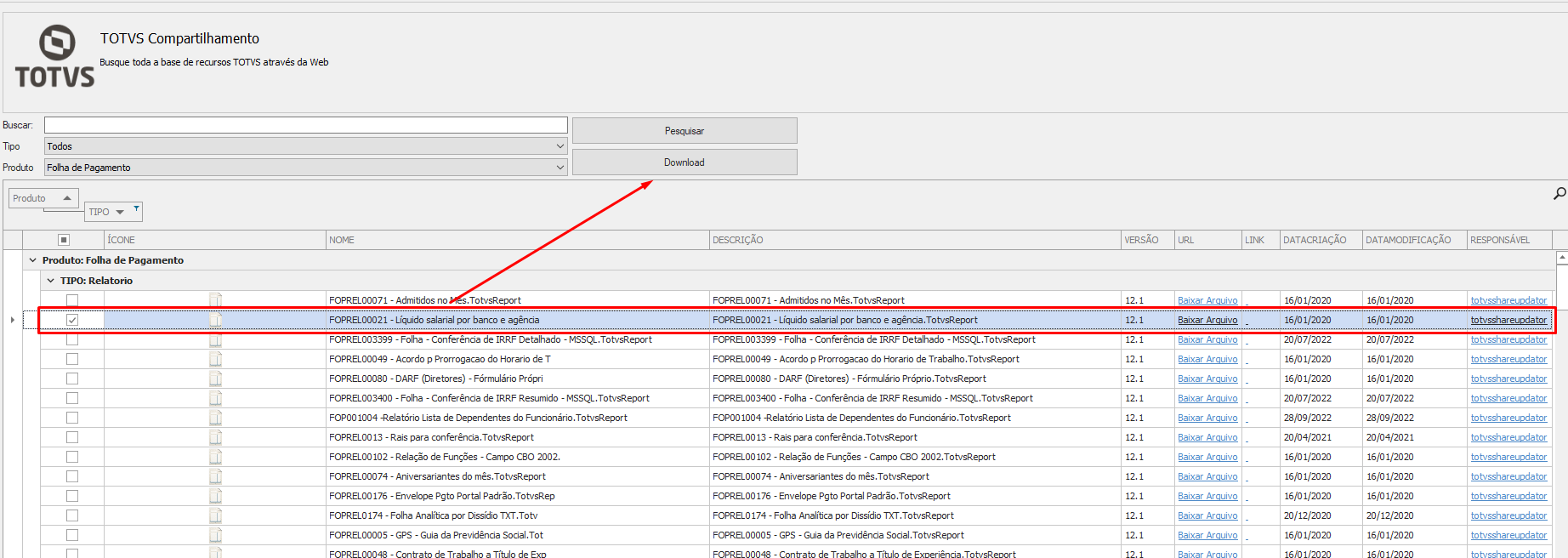Open Baixar Arquivo link for FOPREL00021 row
The width and height of the screenshot is (1568, 558).
(x=1207, y=320)
